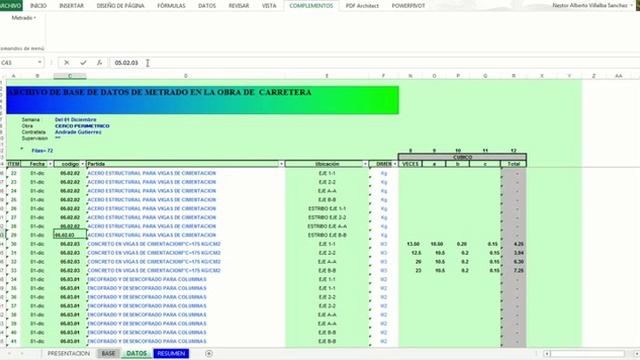Select column Z header
Screen dimensions: 640x360
(594, 76)
